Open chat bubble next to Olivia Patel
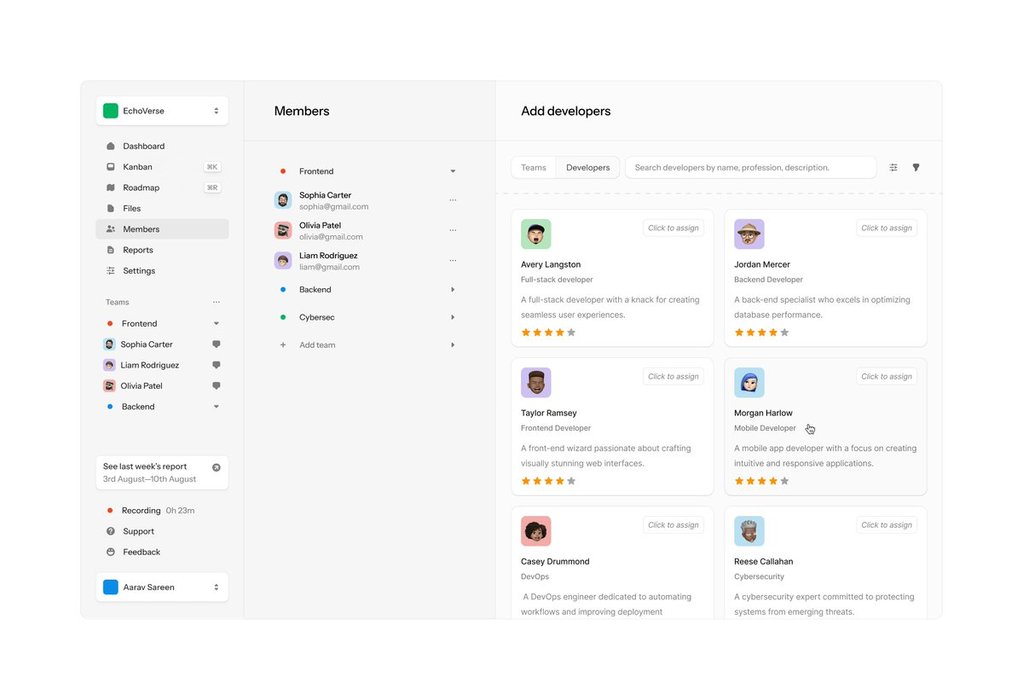The width and height of the screenshot is (1023, 700). pyautogui.click(x=216, y=386)
